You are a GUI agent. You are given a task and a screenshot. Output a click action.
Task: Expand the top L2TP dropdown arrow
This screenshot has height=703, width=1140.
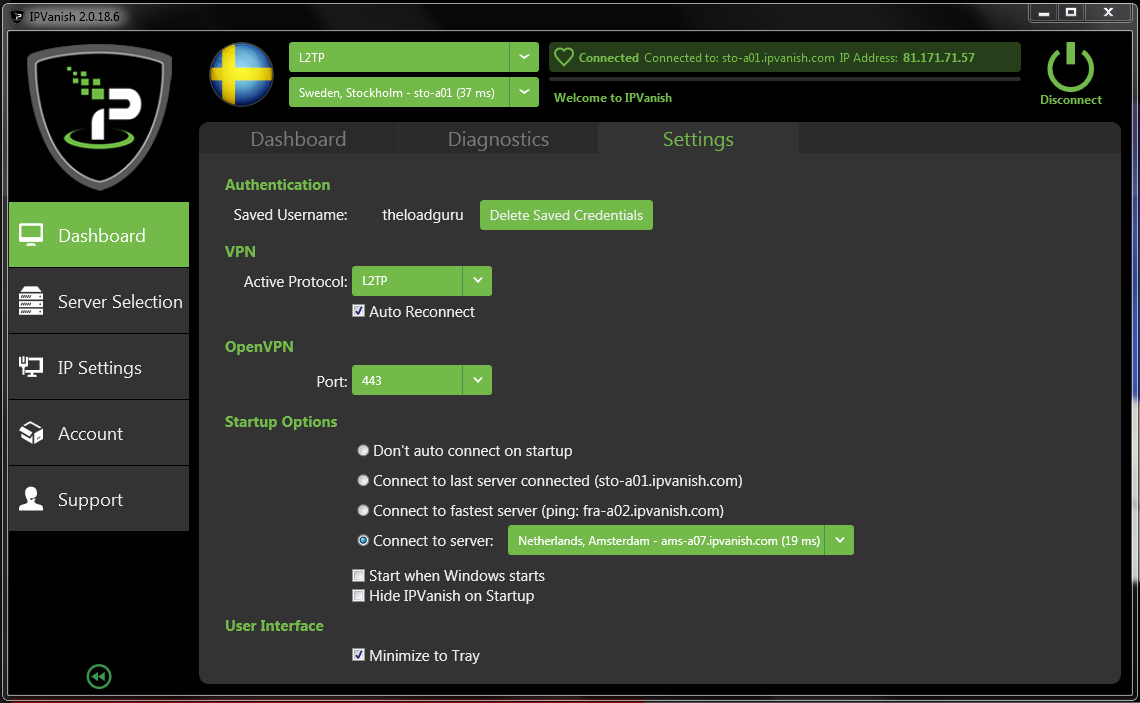click(x=524, y=57)
